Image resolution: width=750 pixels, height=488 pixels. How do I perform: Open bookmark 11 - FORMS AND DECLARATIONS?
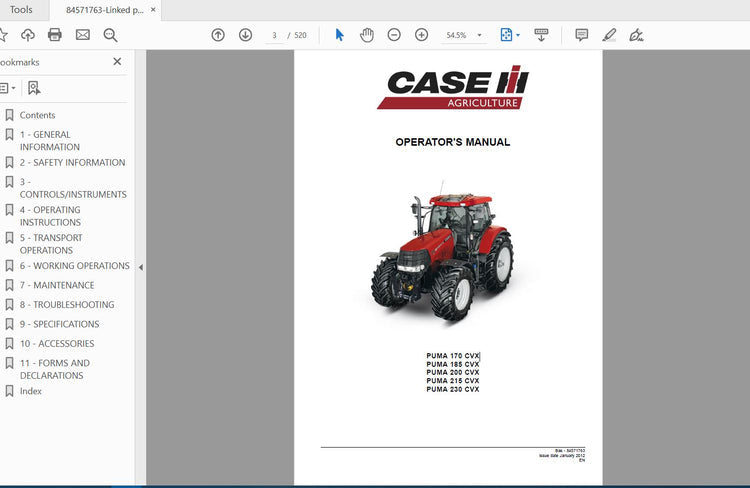coord(55,369)
